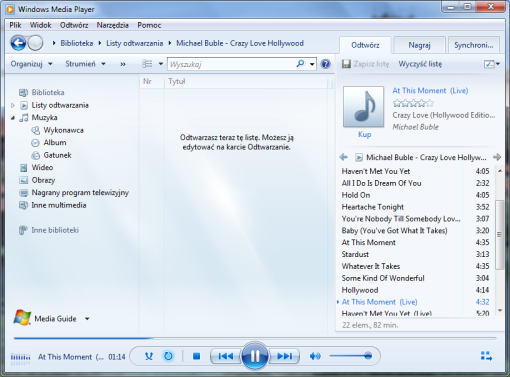This screenshot has width=510, height=377.
Task: Switch to the Nagraj tab
Action: (419, 45)
